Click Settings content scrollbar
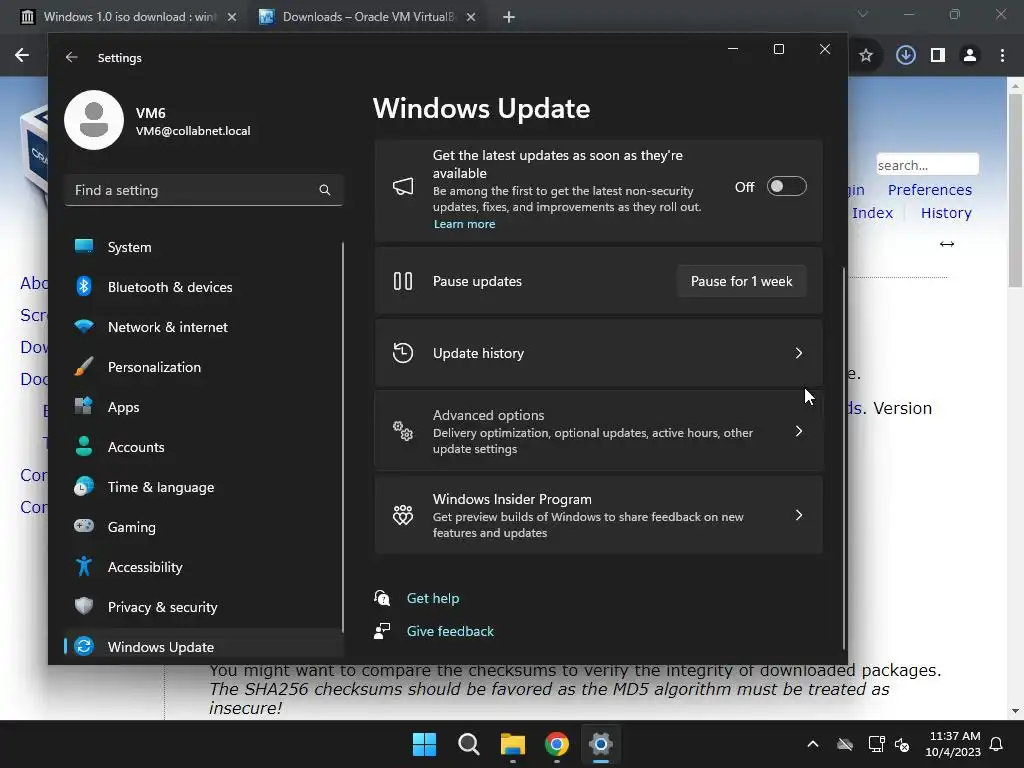1024x768 pixels. click(x=844, y=457)
